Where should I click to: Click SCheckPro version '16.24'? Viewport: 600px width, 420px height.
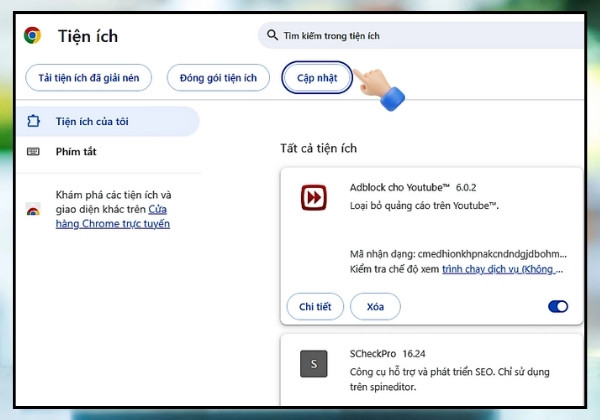tap(414, 353)
